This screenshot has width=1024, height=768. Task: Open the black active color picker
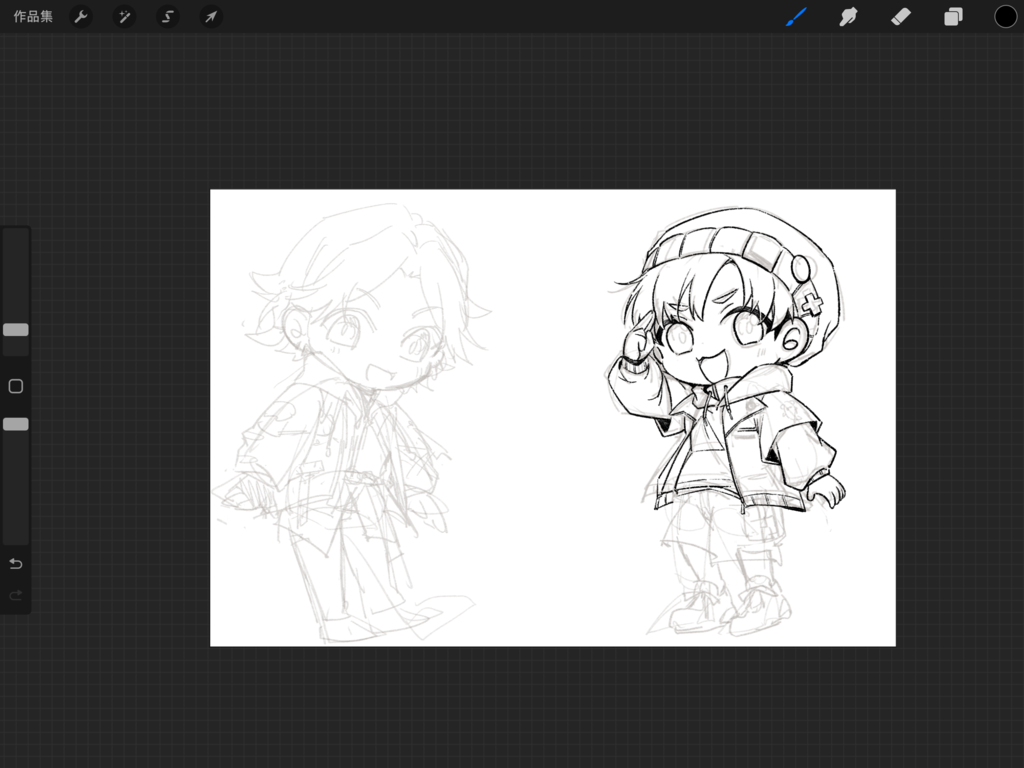click(x=1005, y=17)
